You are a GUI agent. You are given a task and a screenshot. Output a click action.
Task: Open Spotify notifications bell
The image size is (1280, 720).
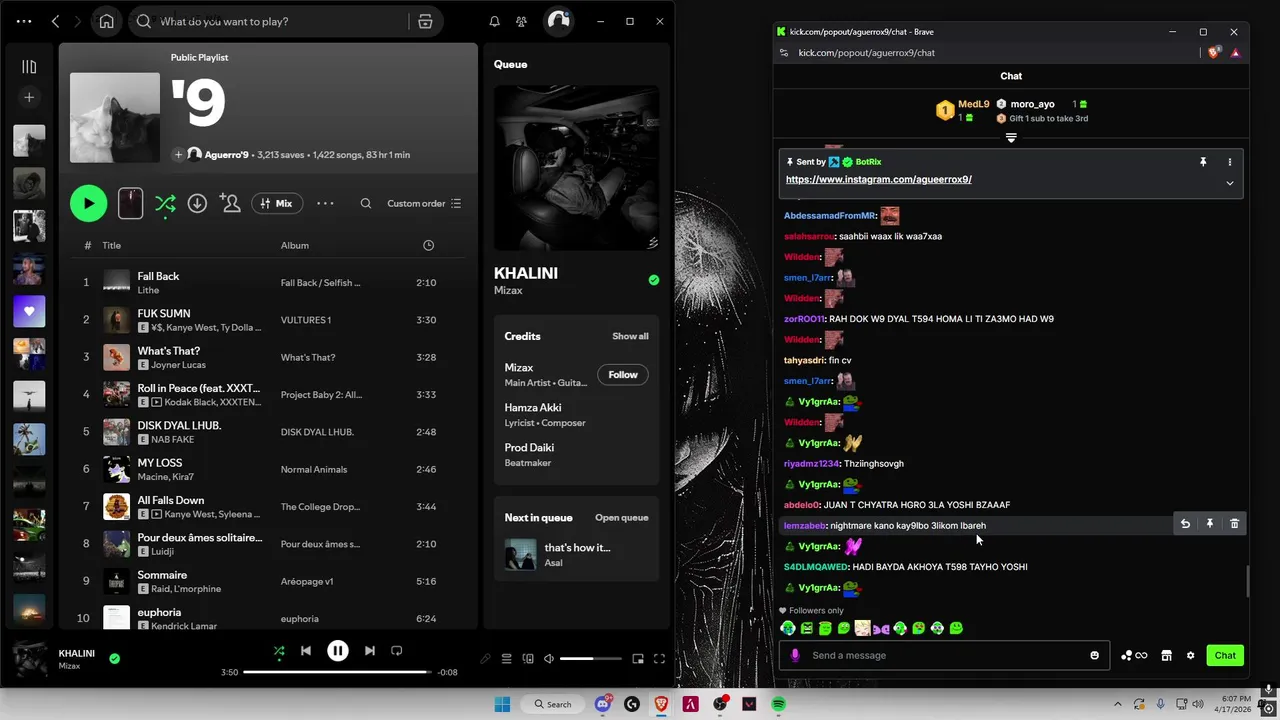coord(494,21)
